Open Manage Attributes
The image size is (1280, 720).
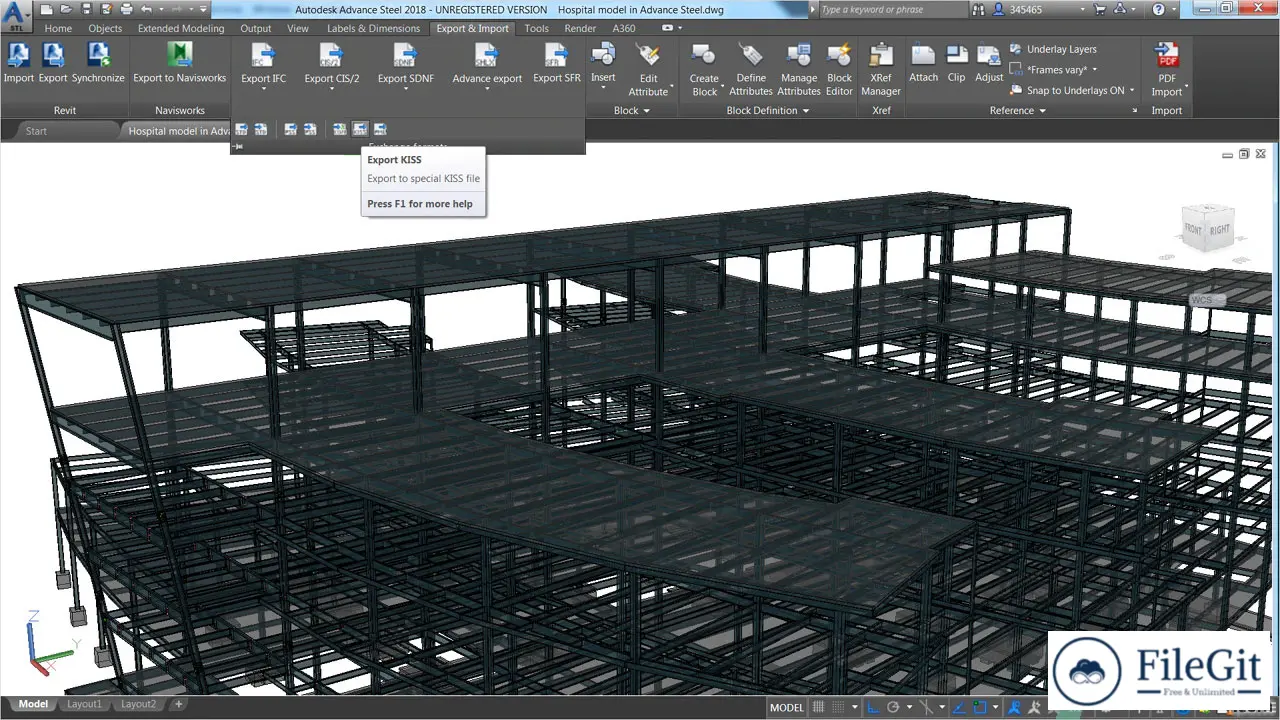799,69
